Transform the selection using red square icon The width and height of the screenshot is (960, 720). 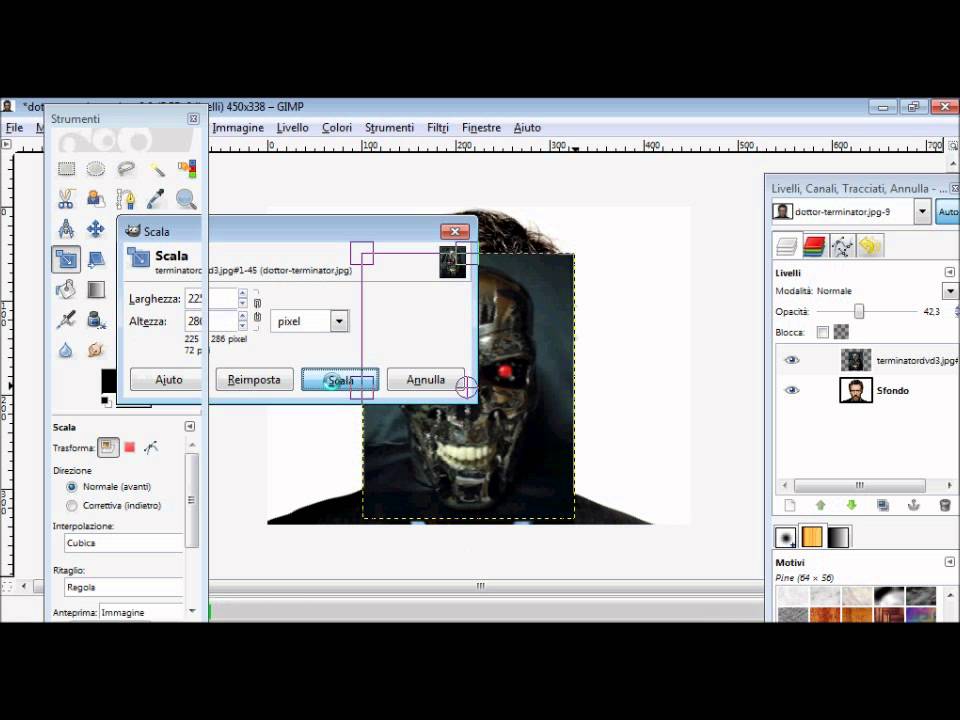(x=130, y=448)
